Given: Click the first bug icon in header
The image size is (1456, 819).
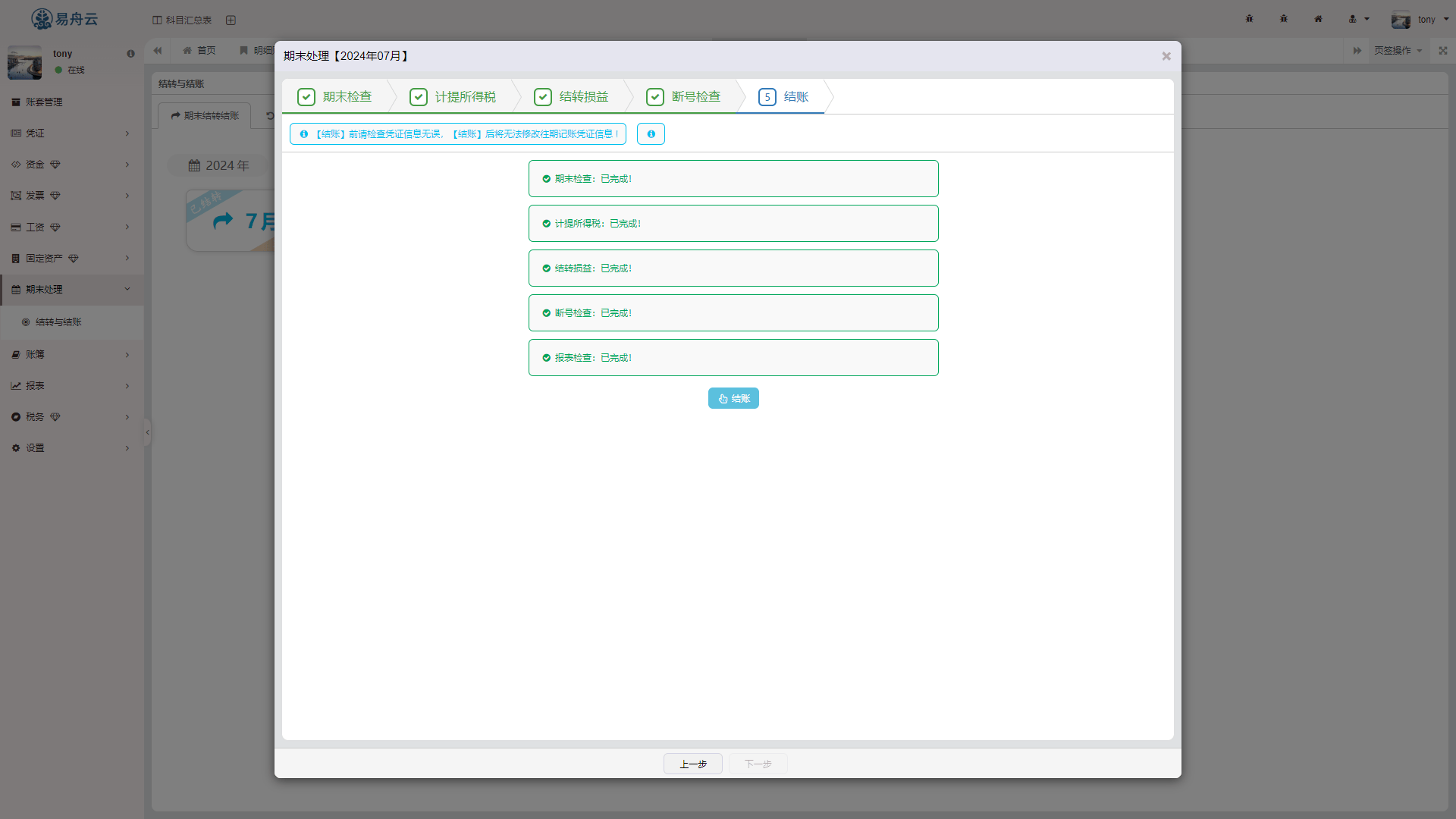Looking at the screenshot, I should click(1250, 19).
